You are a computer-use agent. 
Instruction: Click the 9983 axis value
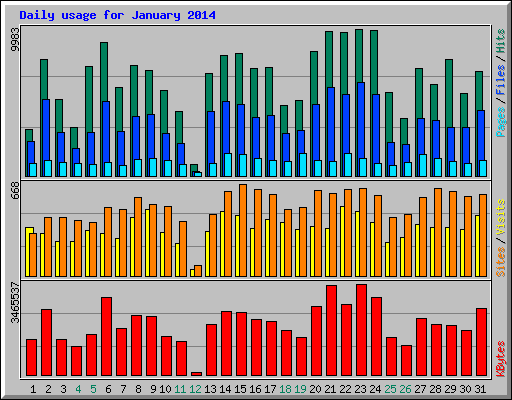pos(15,39)
